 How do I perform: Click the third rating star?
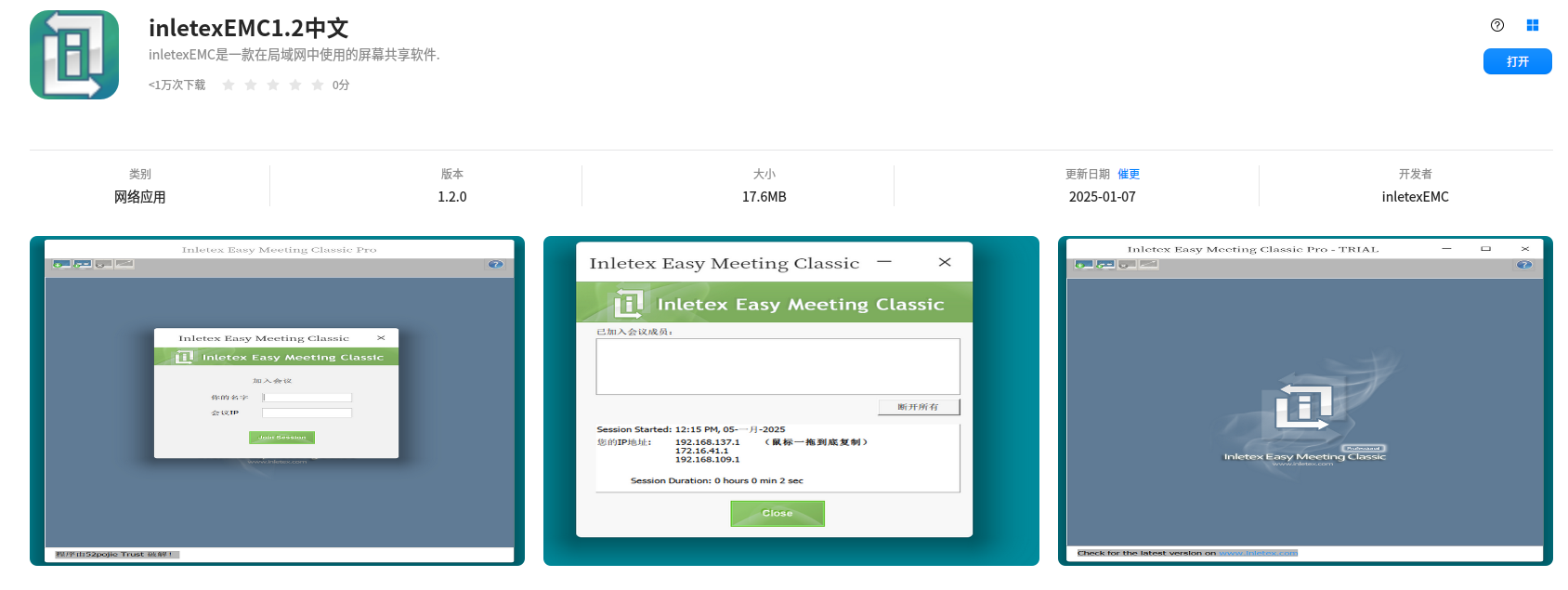(x=273, y=85)
